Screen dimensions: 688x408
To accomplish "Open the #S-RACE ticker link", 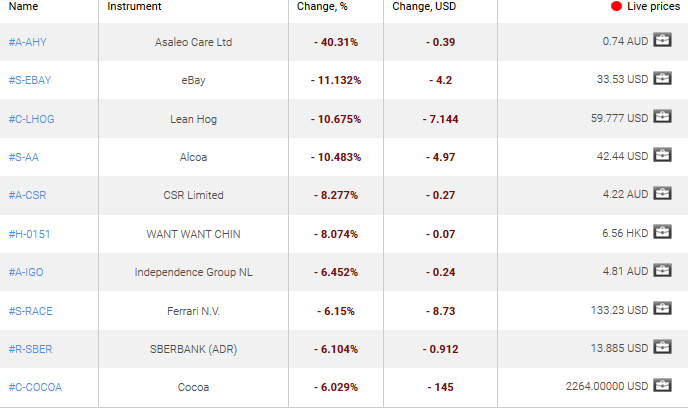I will [30, 311].
